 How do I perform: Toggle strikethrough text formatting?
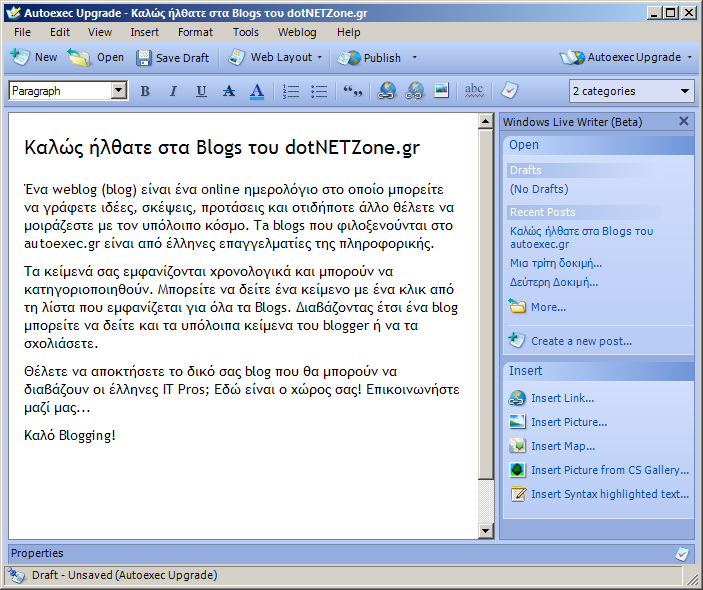coord(228,91)
